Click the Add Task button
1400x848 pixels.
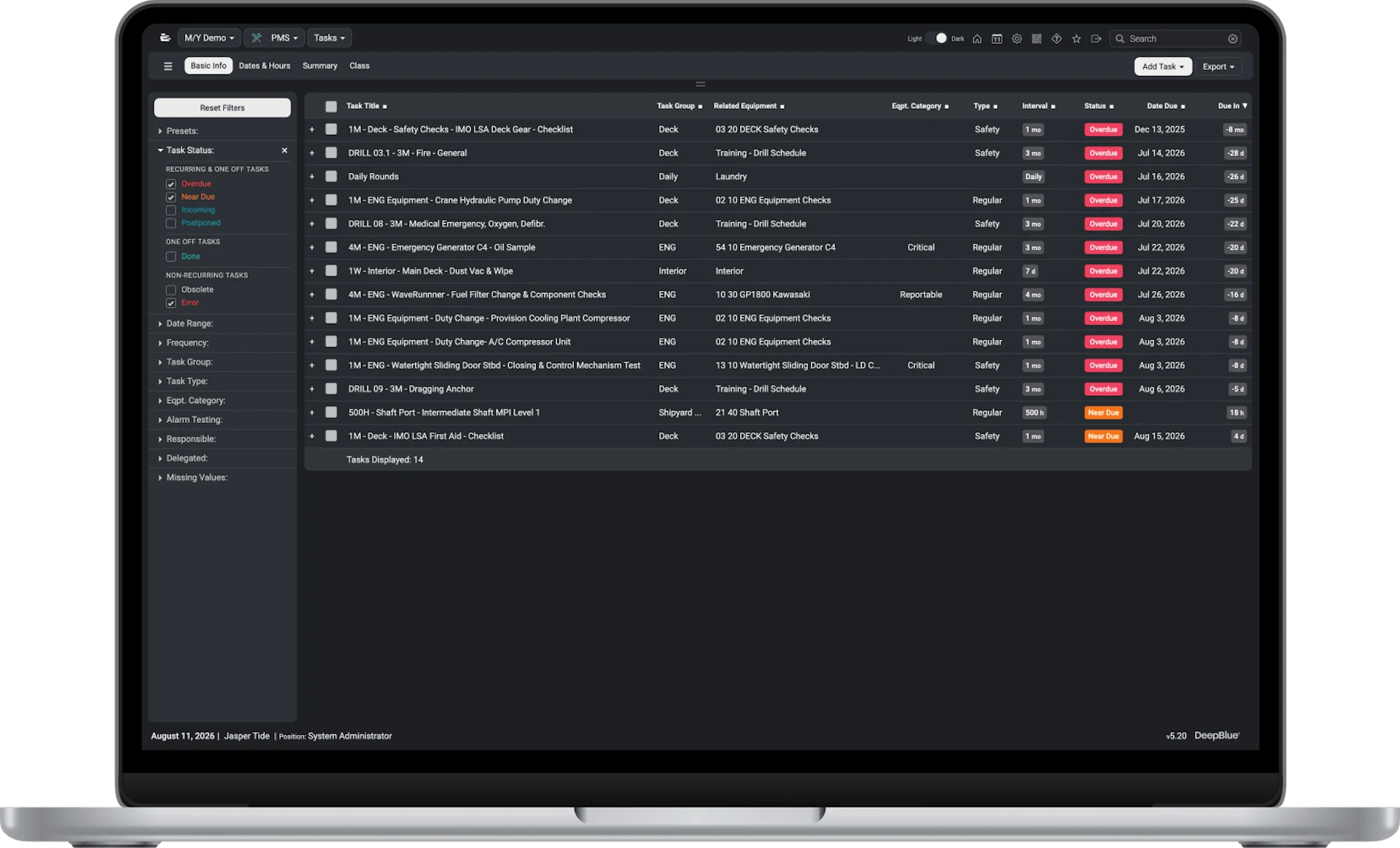point(1163,66)
